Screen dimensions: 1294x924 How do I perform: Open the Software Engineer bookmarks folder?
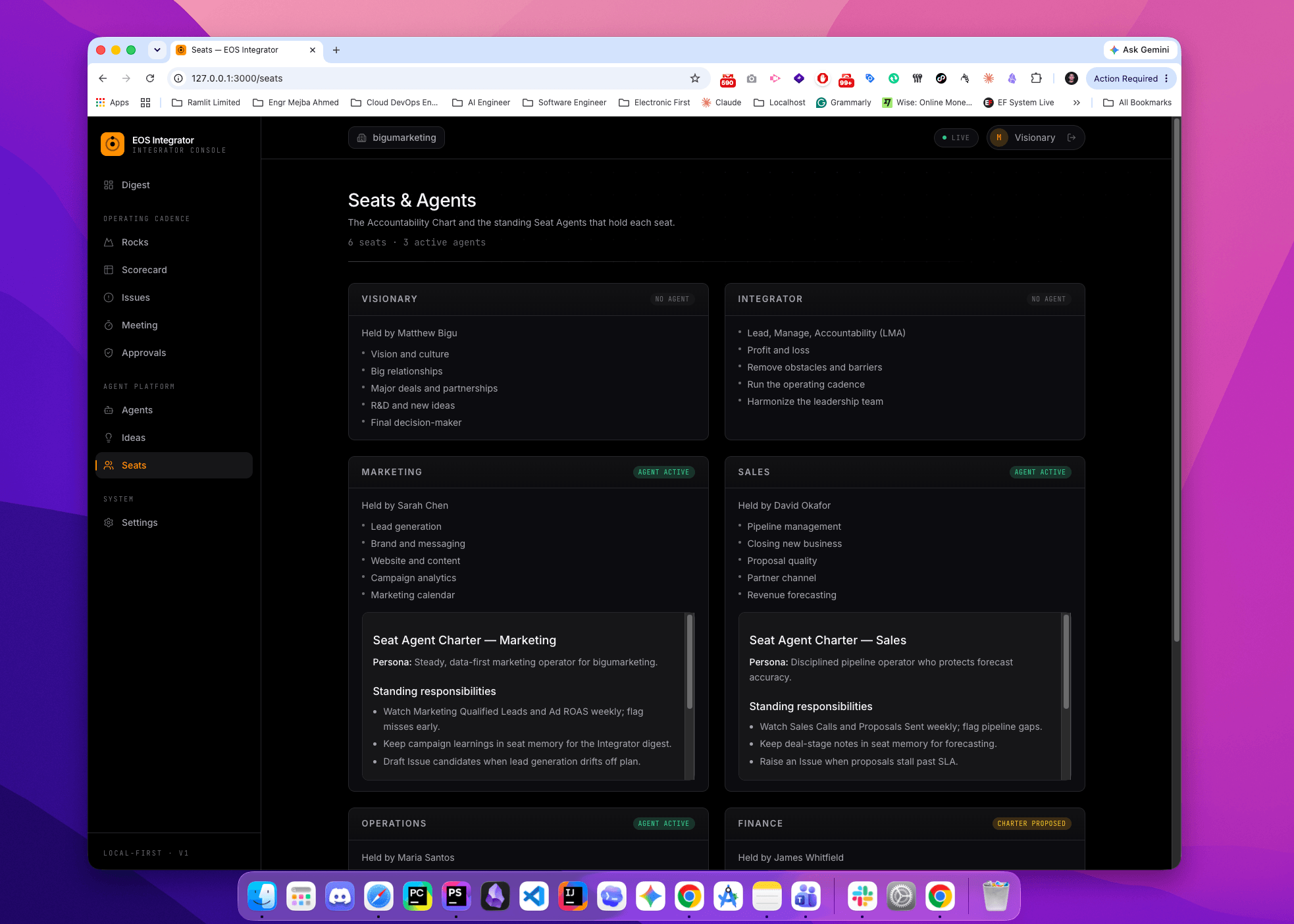[564, 103]
